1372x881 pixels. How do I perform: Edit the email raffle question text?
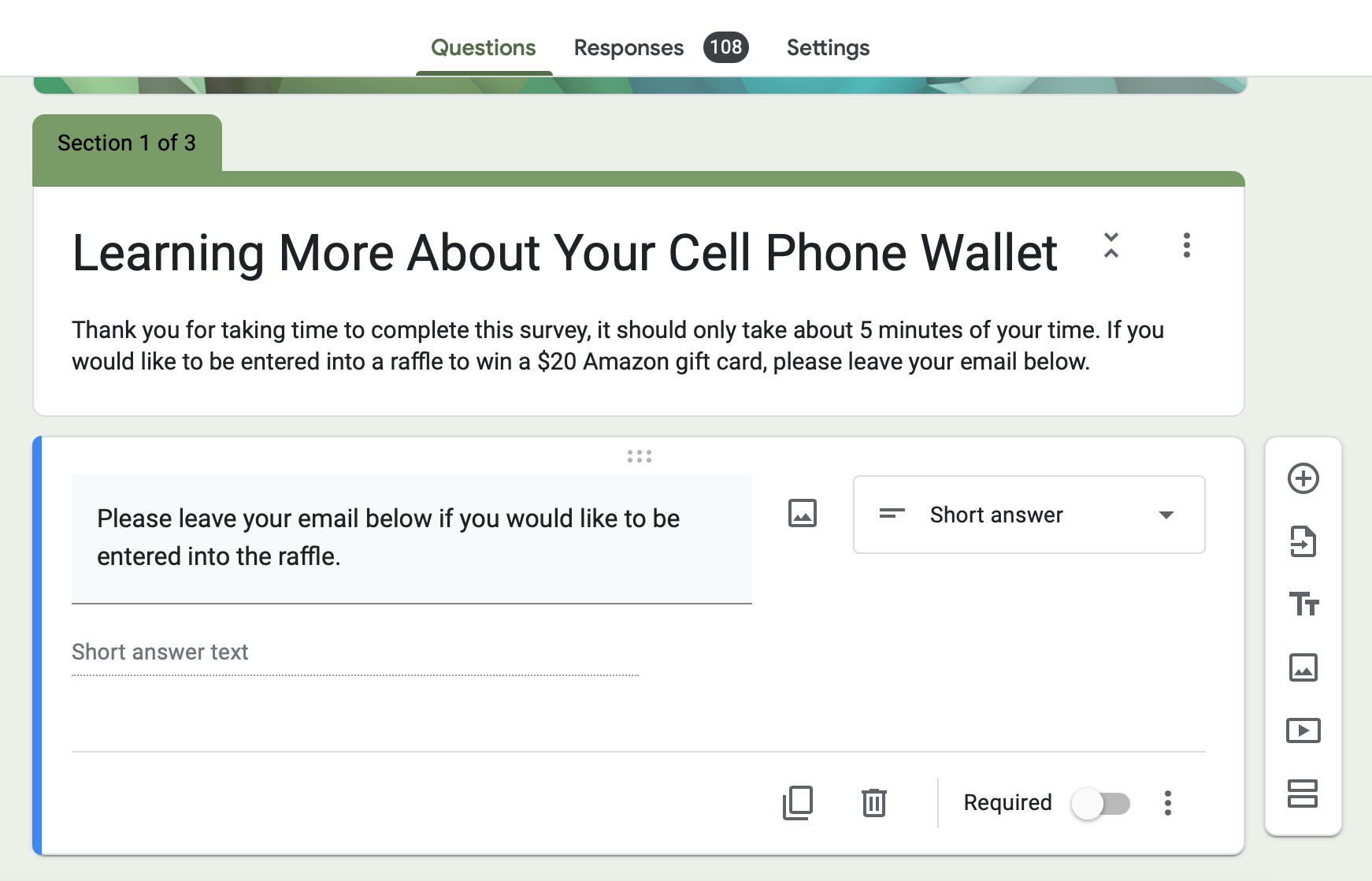[x=411, y=539]
